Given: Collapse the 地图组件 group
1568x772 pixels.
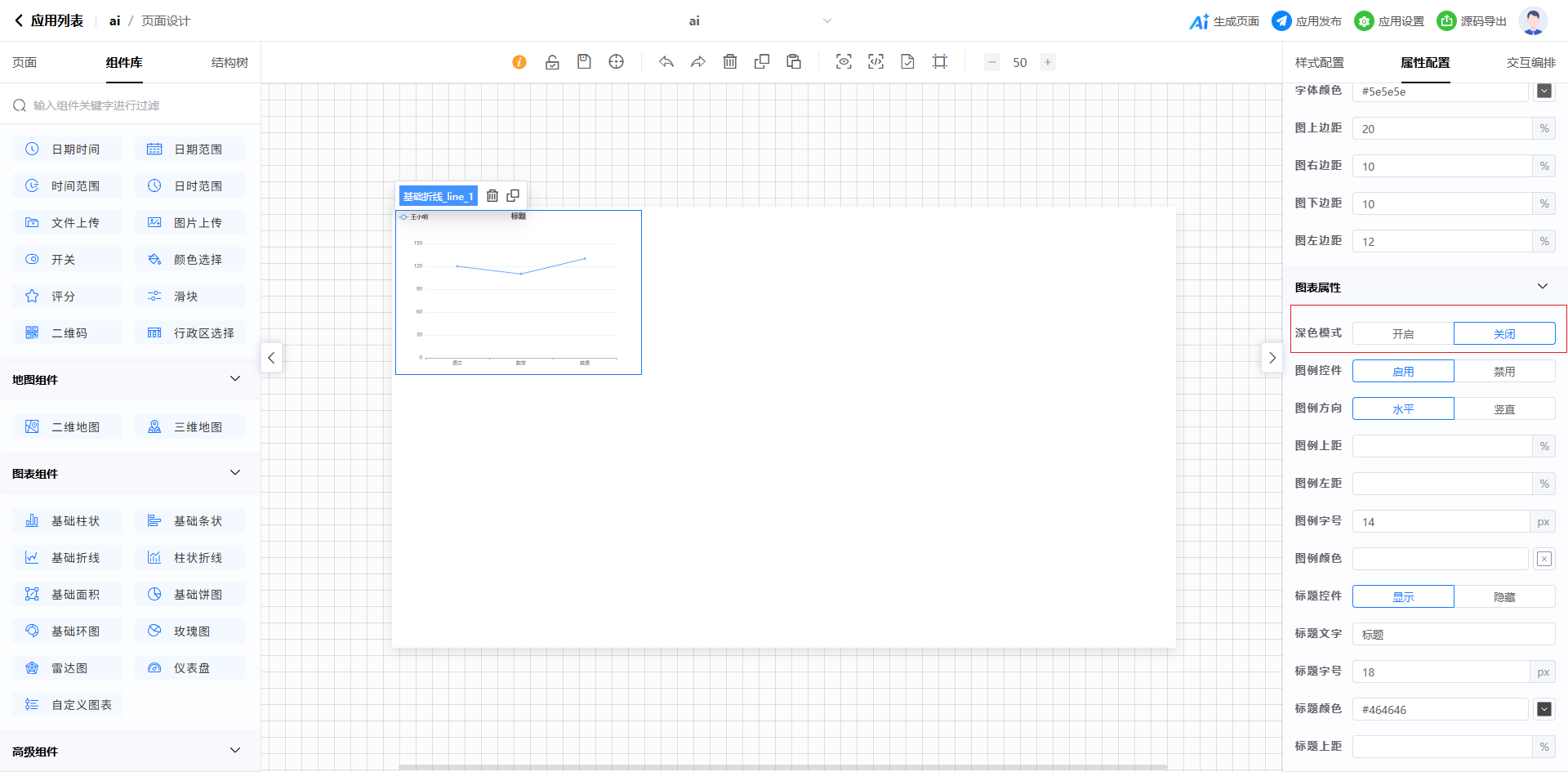Looking at the screenshot, I should coord(235,379).
